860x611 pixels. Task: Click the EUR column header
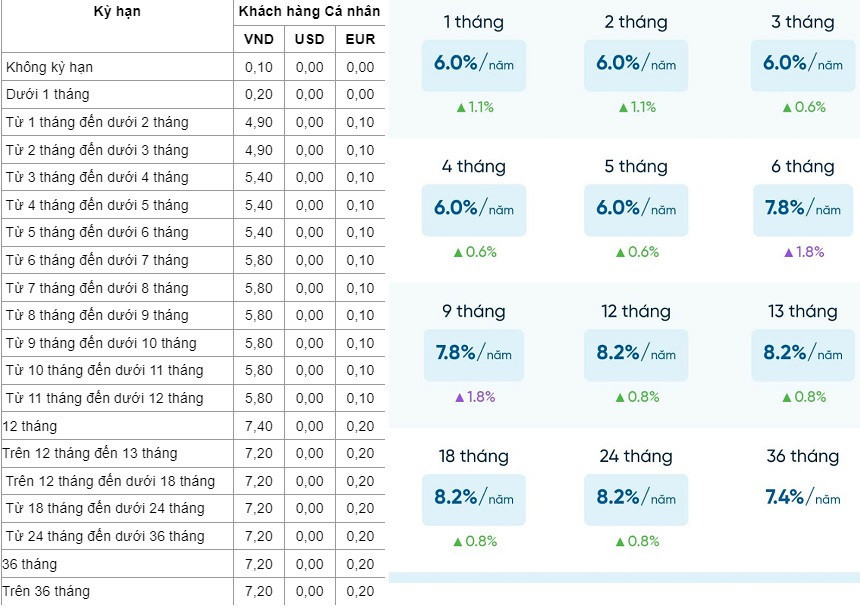coord(360,39)
